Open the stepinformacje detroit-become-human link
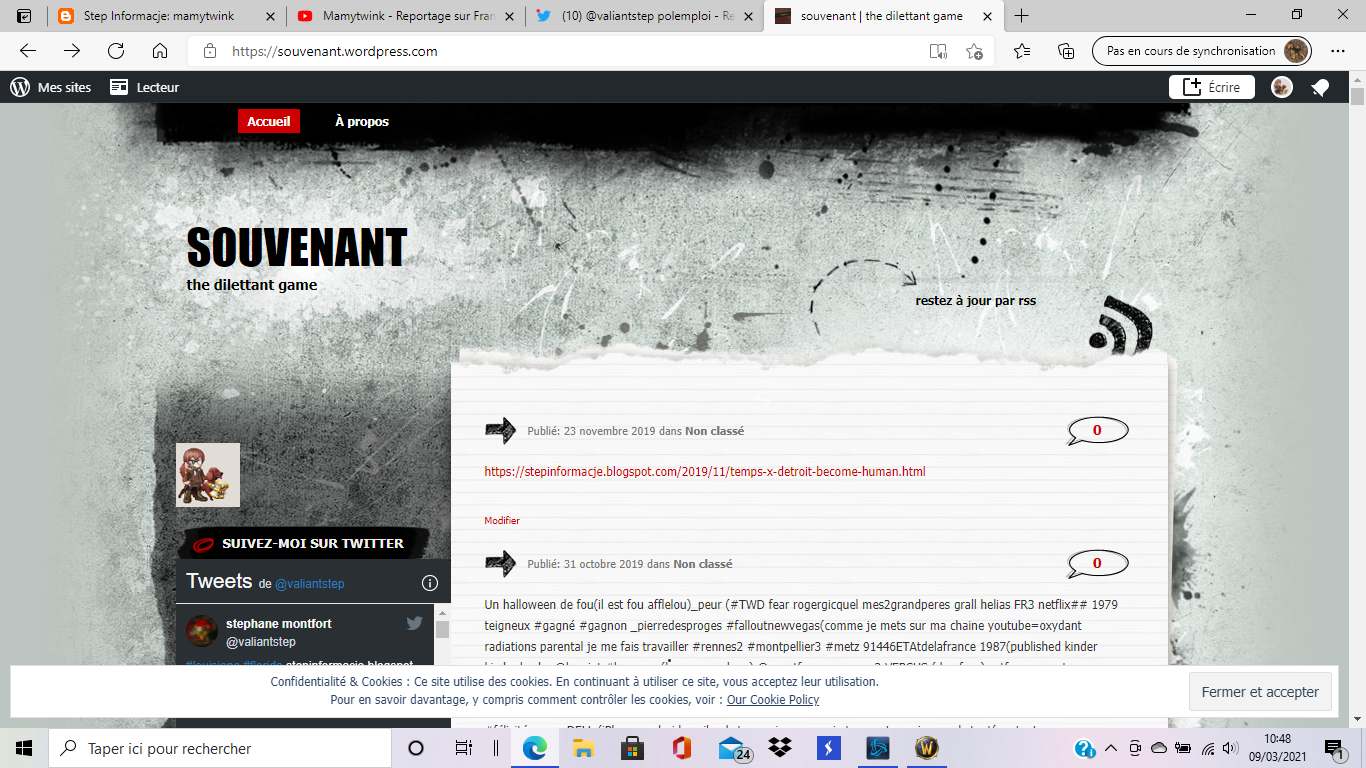 coord(705,471)
